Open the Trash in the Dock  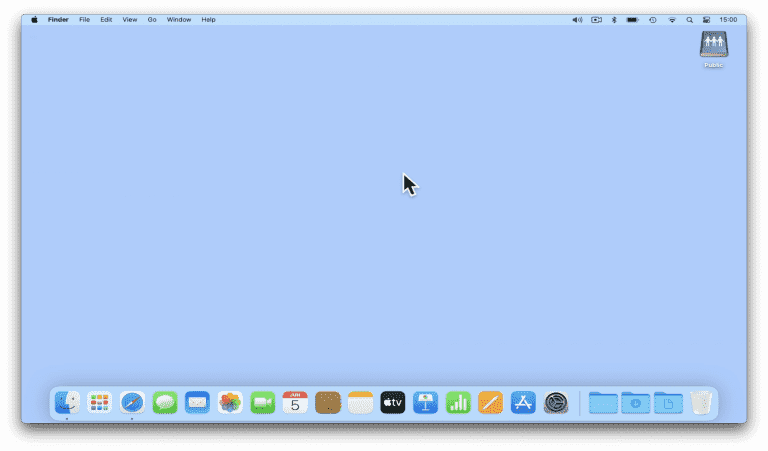pos(701,402)
